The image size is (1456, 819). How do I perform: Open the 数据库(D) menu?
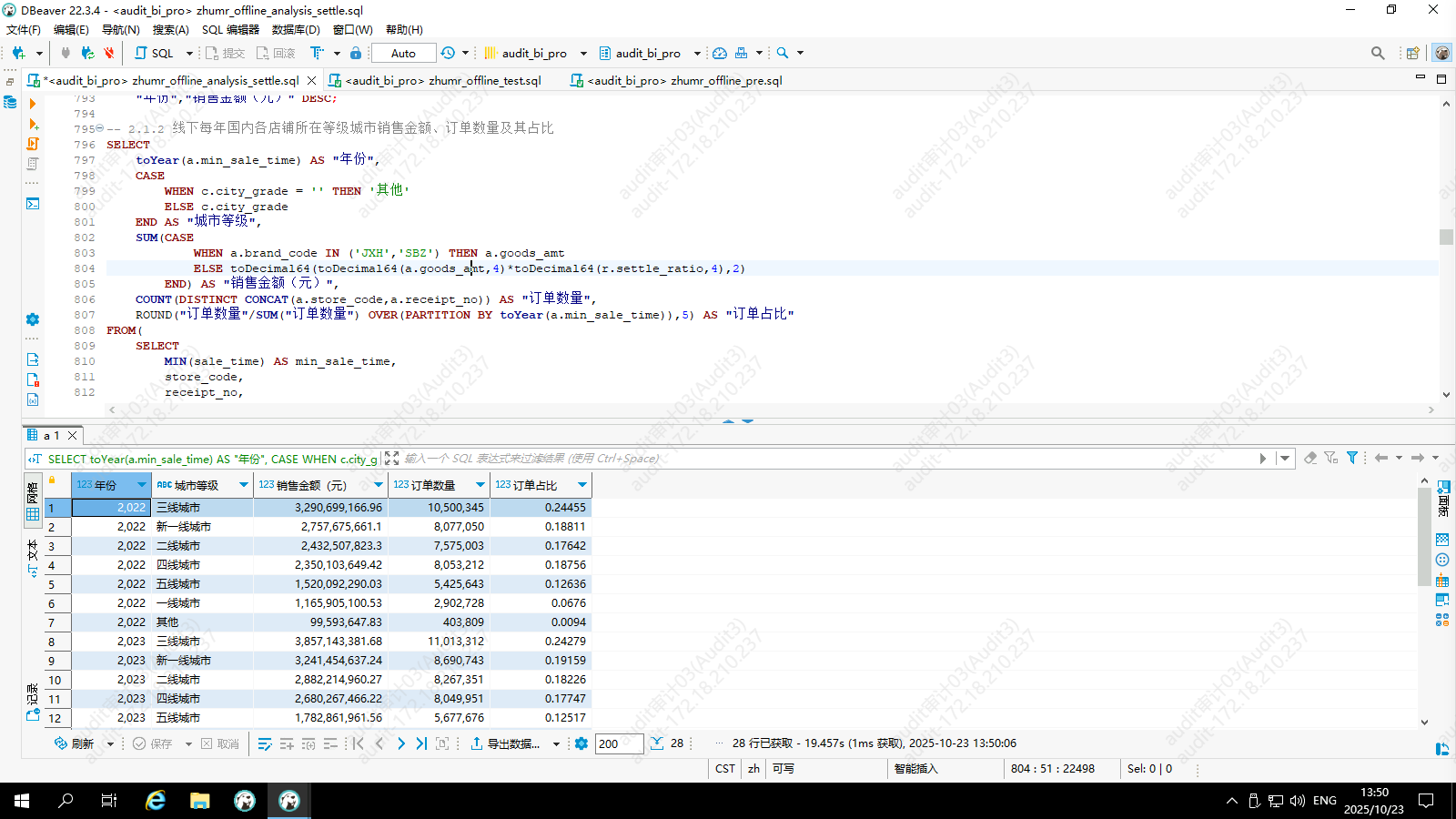(x=296, y=30)
